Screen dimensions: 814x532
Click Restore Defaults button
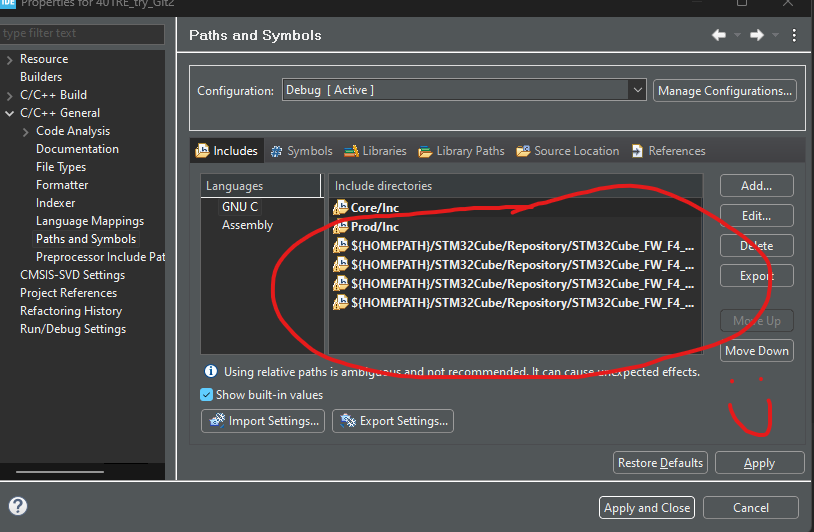click(660, 462)
